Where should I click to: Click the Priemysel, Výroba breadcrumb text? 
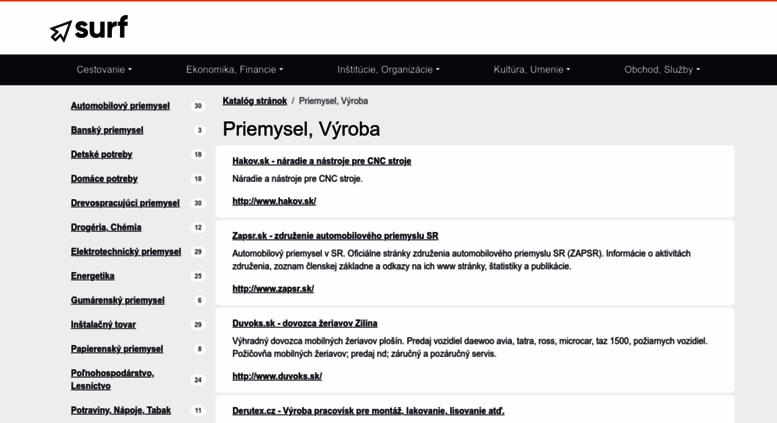point(333,101)
